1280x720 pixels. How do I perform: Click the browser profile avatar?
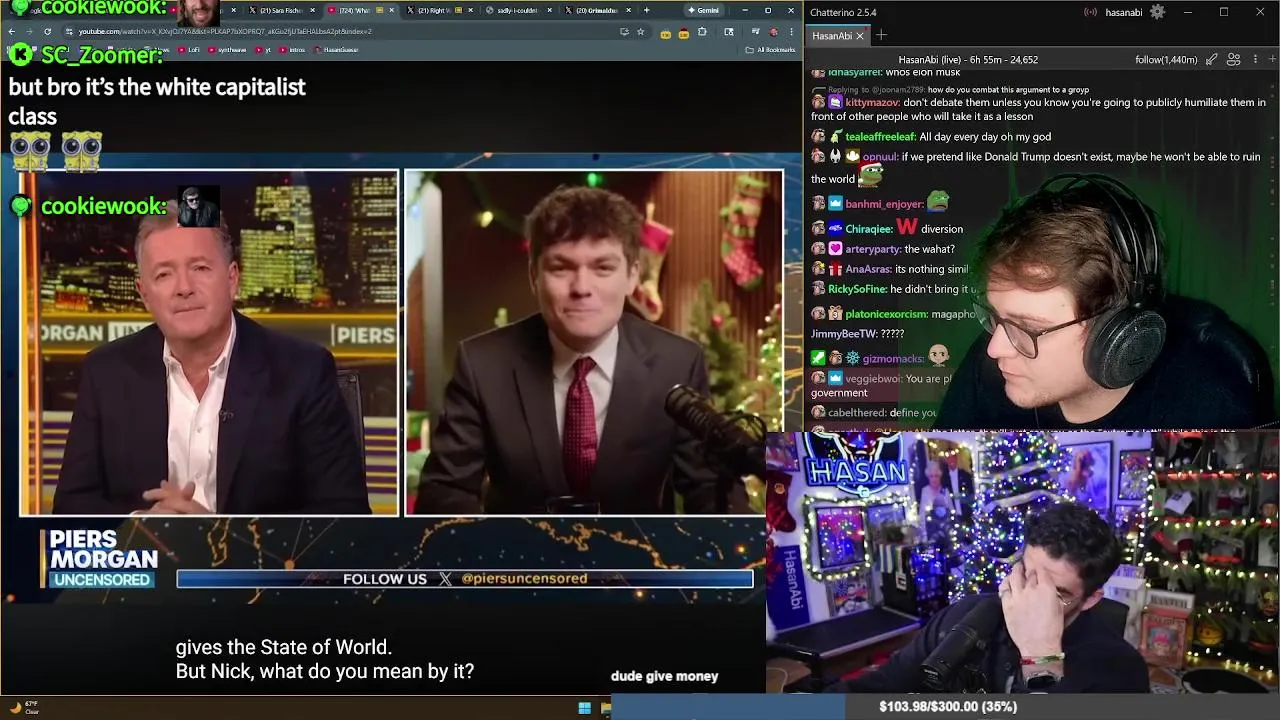(773, 31)
